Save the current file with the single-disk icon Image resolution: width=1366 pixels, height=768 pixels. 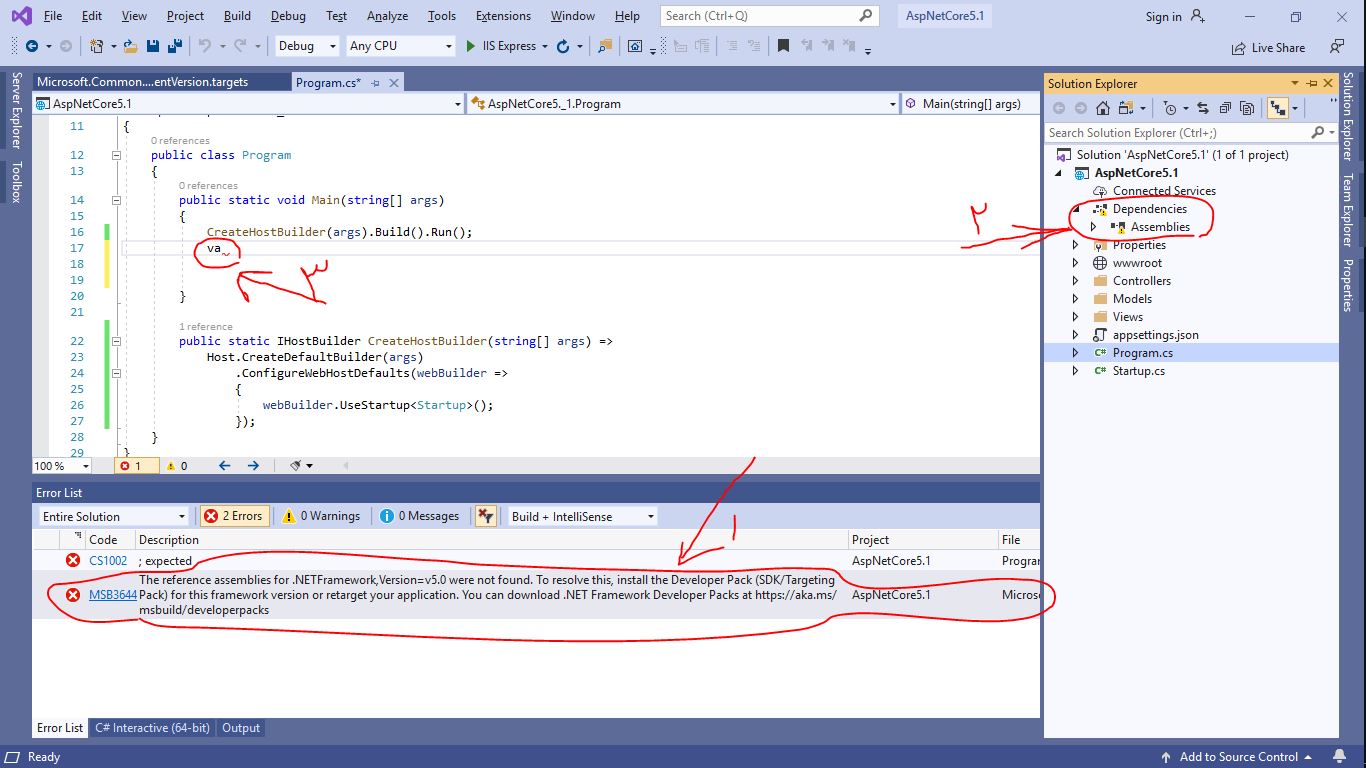[153, 46]
